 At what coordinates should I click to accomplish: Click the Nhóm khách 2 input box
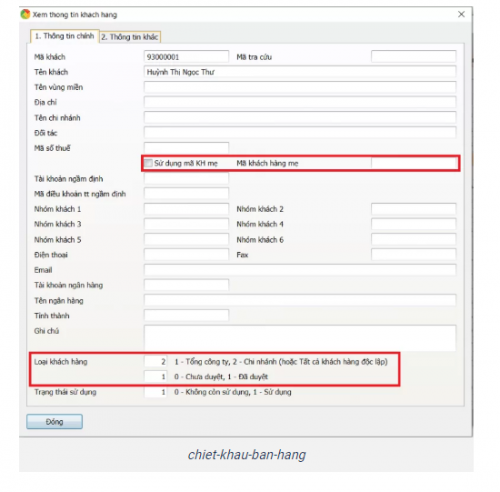coord(414,209)
